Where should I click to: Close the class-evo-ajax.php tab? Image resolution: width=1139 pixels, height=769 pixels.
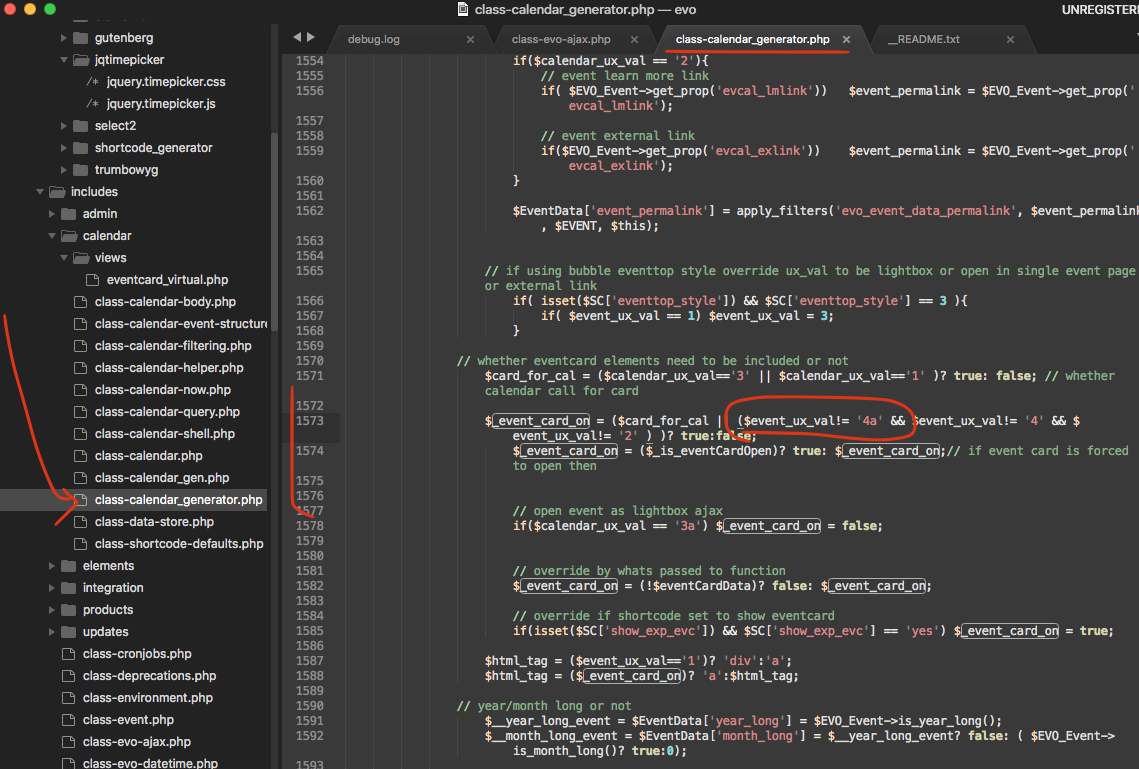point(635,40)
